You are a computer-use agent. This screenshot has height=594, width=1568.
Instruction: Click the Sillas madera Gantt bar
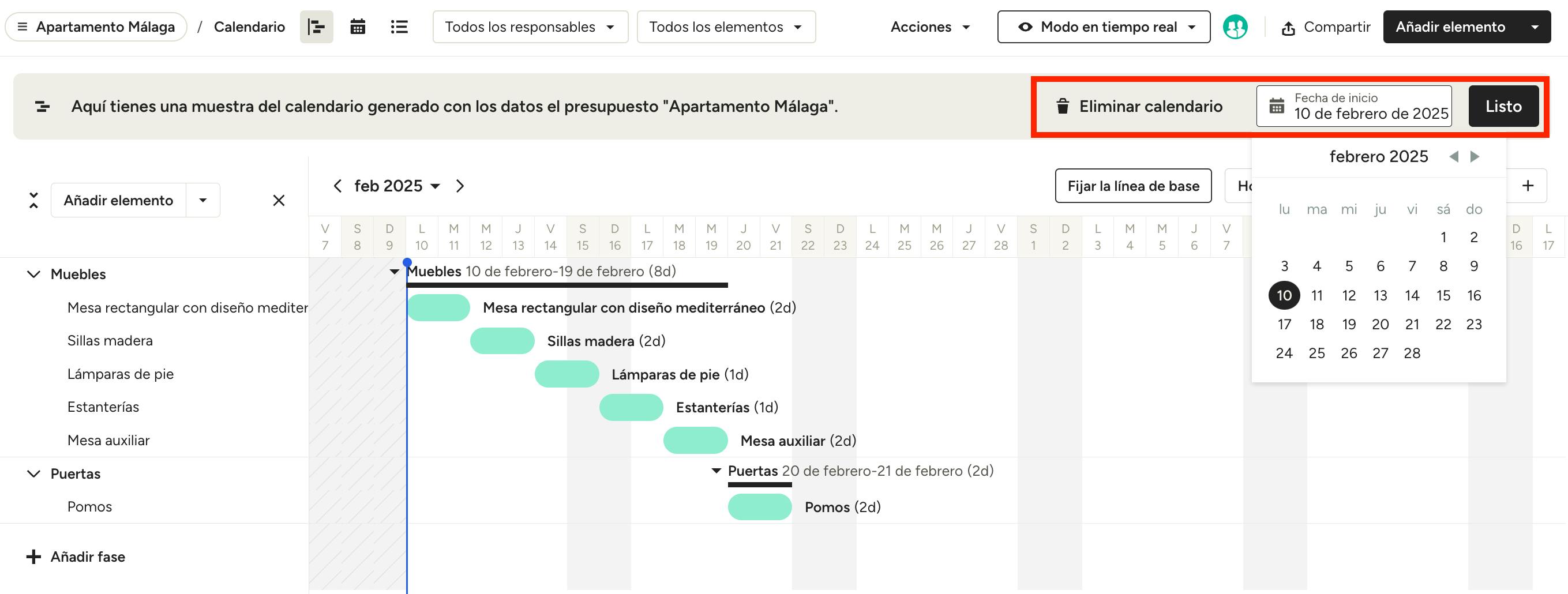click(502, 341)
